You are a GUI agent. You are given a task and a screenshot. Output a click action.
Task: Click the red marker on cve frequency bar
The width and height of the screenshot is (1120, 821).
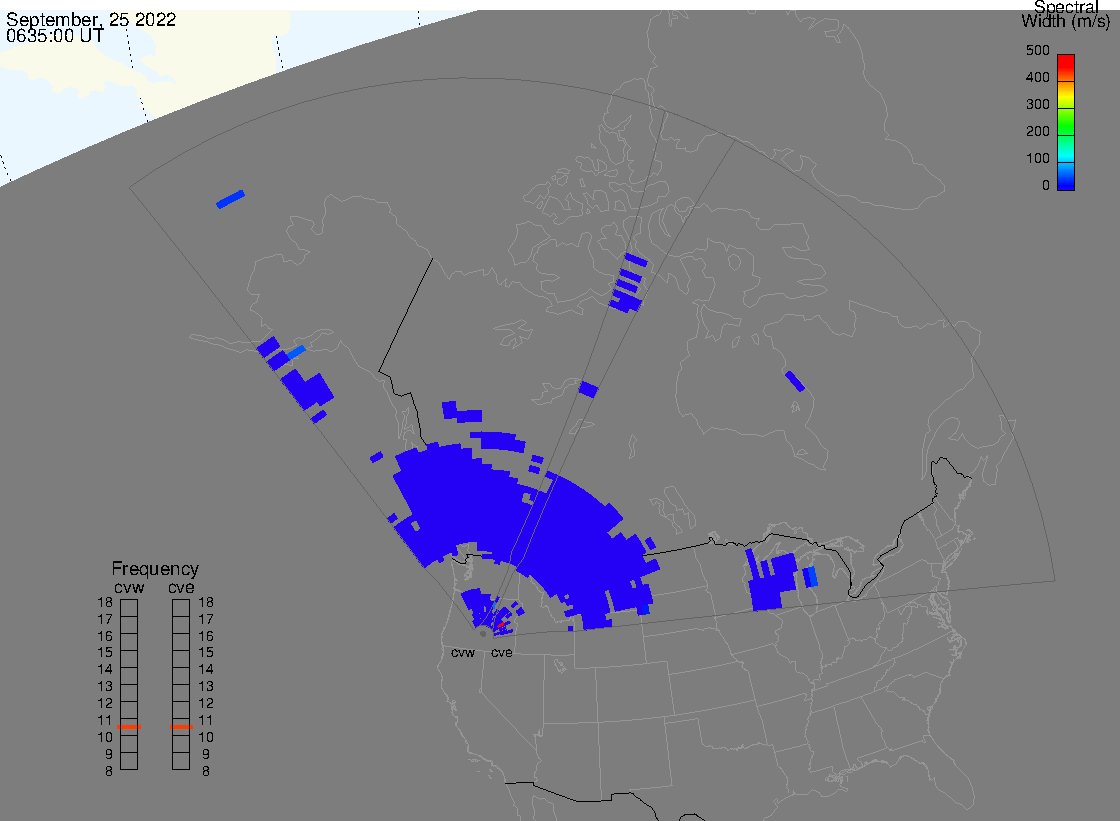(x=181, y=727)
